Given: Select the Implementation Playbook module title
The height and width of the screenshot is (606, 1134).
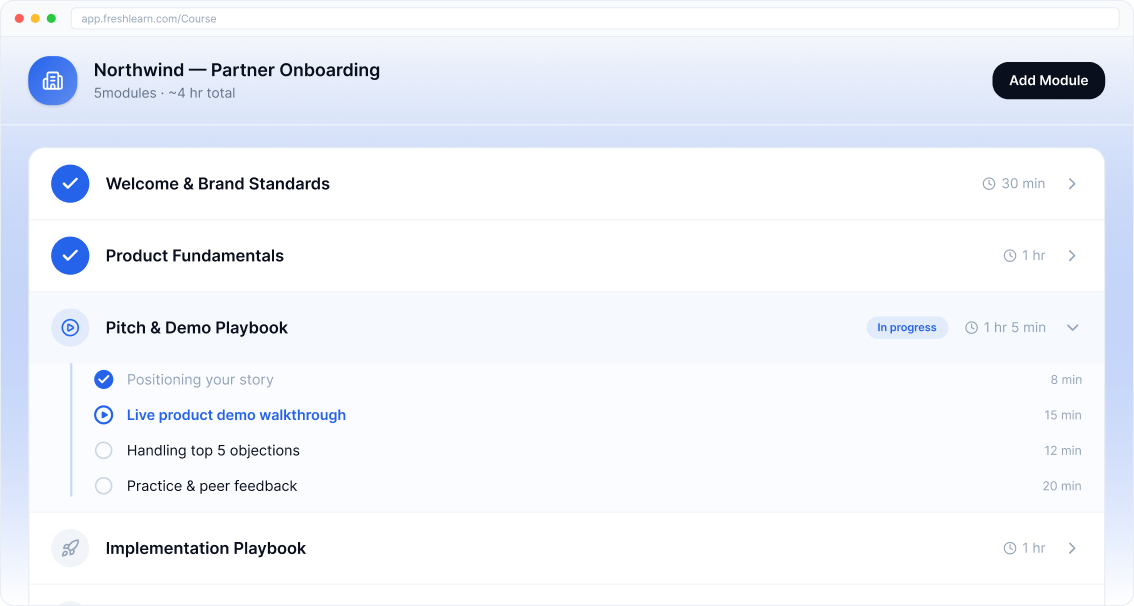Looking at the screenshot, I should tap(205, 548).
